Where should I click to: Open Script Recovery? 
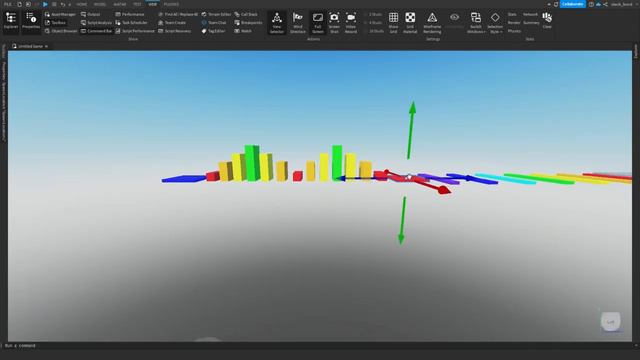174,31
